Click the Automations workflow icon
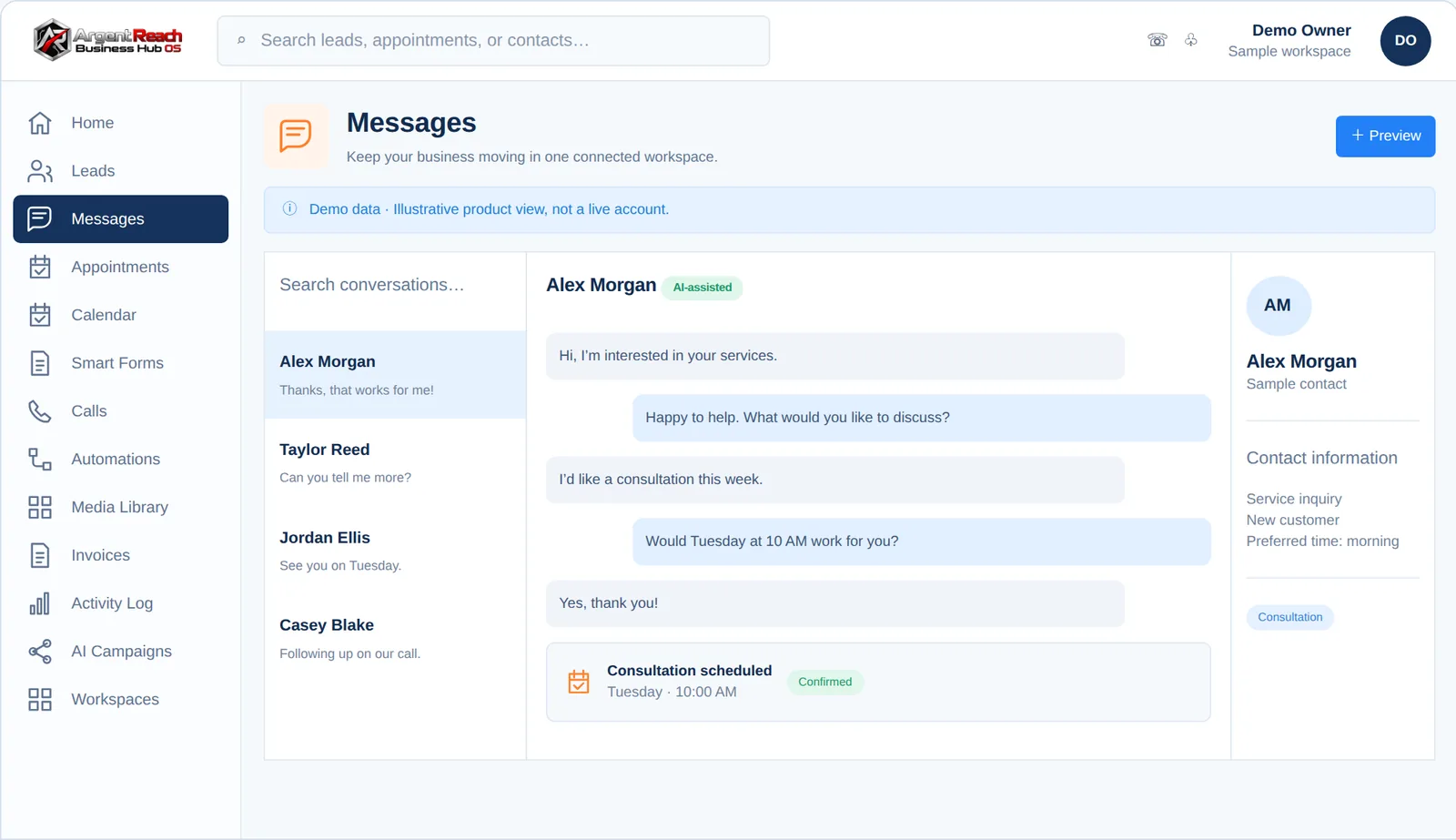The width and height of the screenshot is (1456, 840). (40, 459)
